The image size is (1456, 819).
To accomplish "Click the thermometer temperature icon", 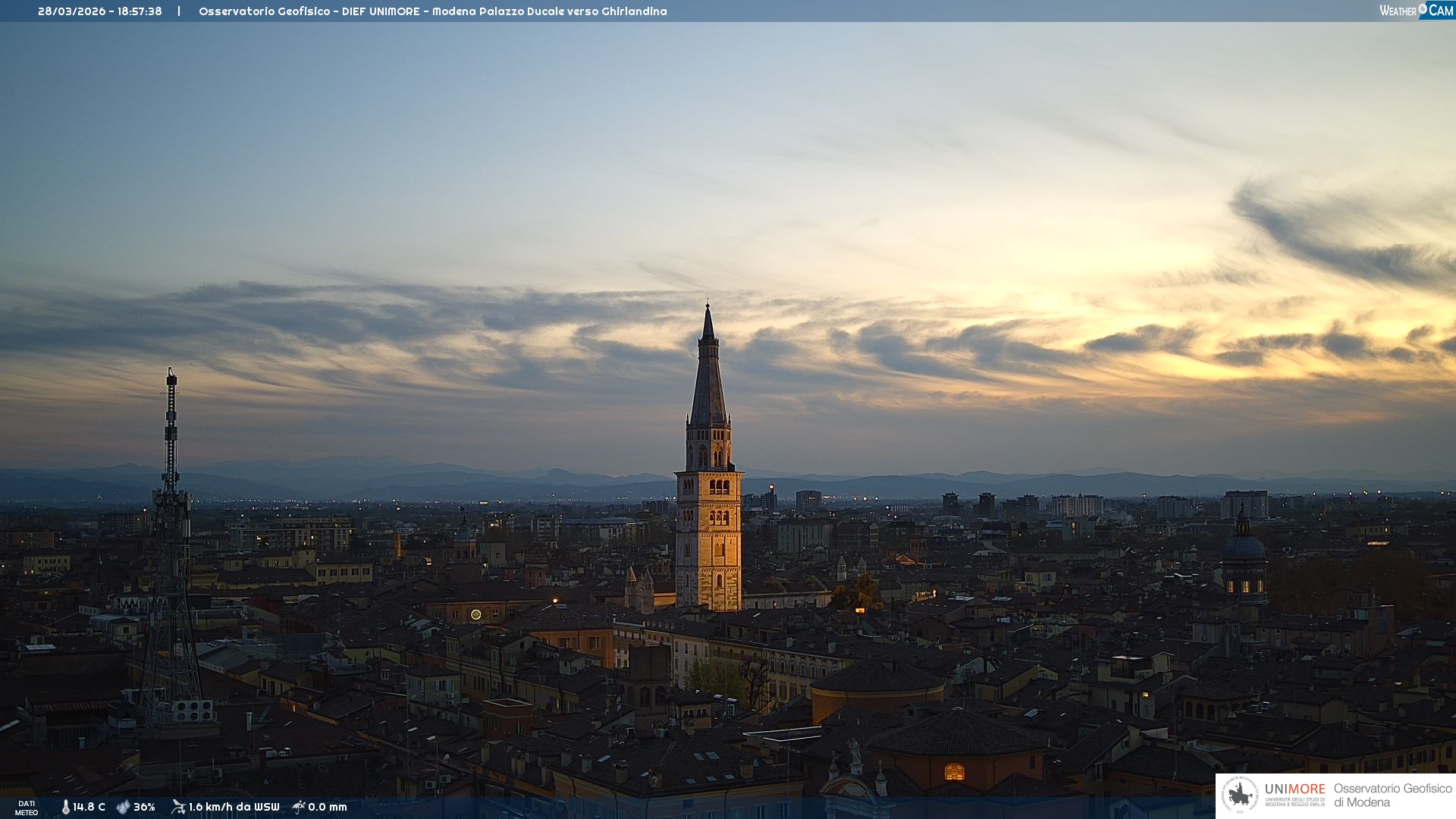I will [x=66, y=807].
